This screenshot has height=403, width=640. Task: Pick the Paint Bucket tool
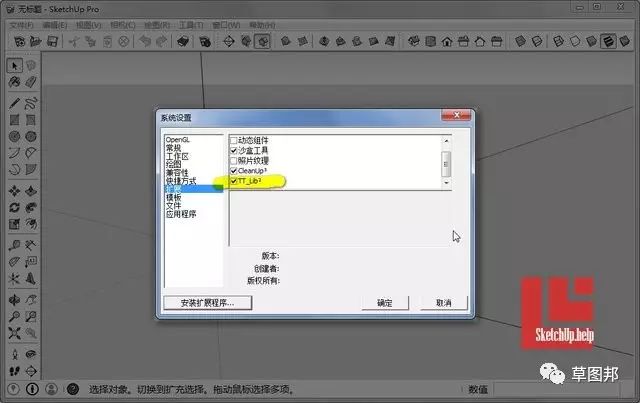15,82
